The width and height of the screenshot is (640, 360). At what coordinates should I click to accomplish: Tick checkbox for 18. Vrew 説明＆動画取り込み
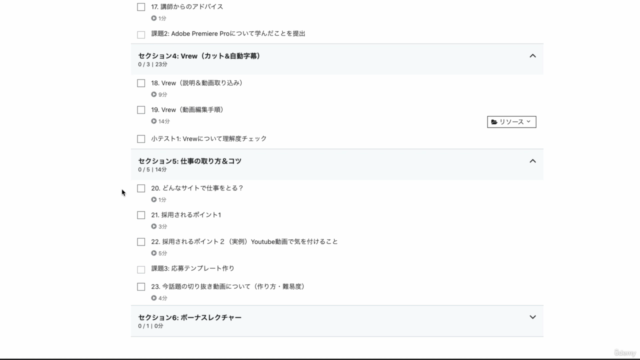coord(141,83)
